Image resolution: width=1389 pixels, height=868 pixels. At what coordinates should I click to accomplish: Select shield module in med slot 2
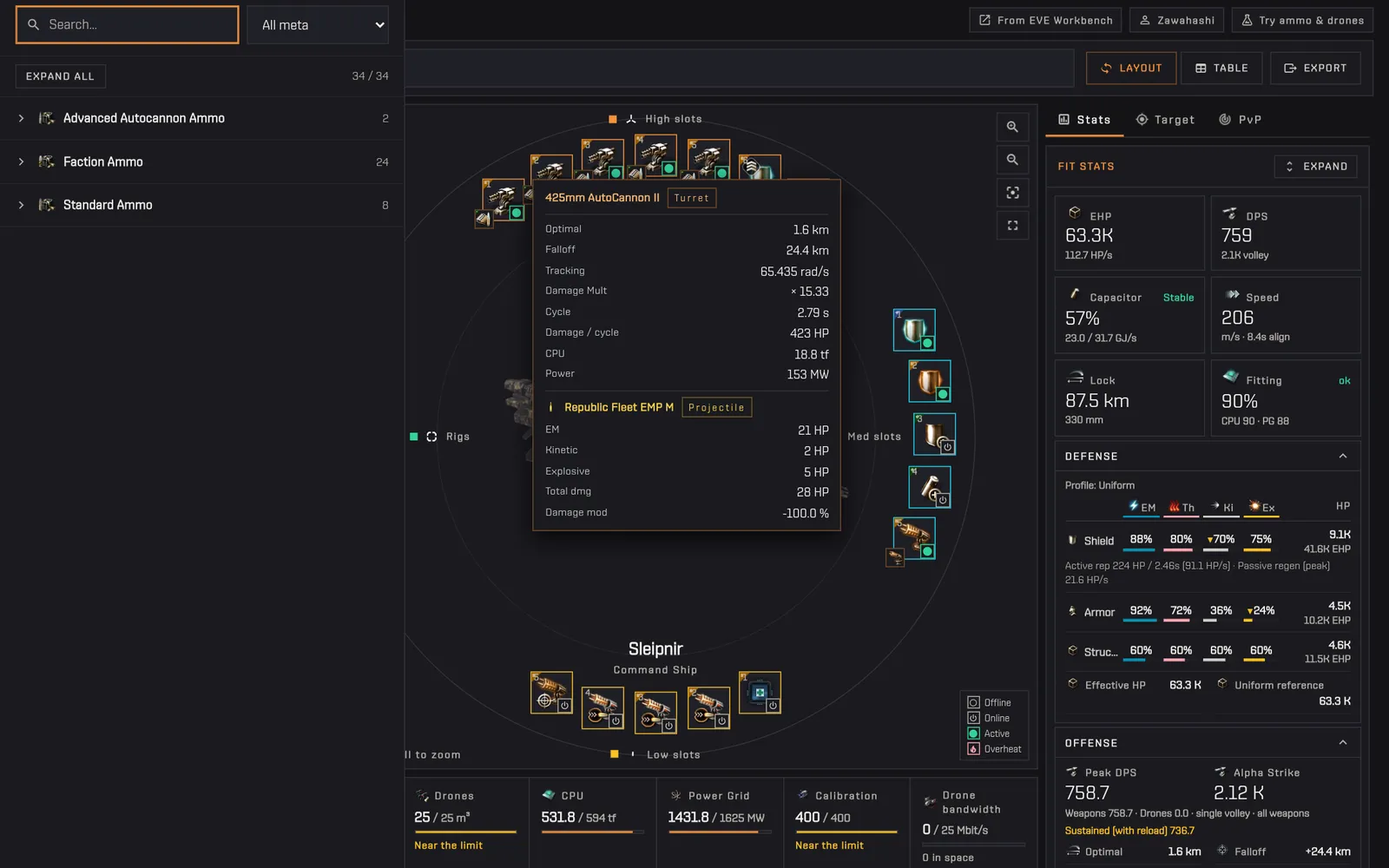(x=930, y=381)
